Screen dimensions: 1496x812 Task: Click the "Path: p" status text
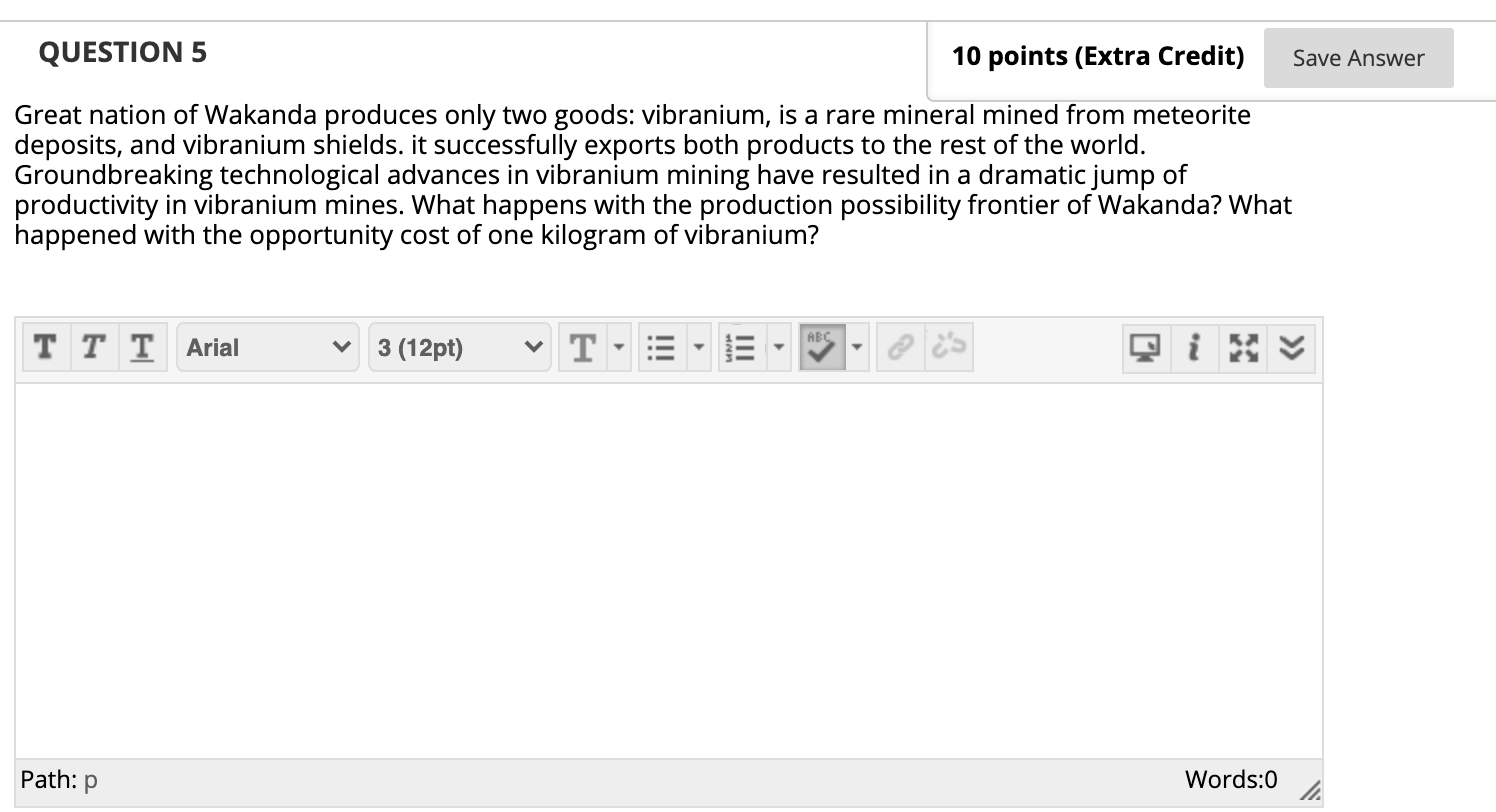59,780
